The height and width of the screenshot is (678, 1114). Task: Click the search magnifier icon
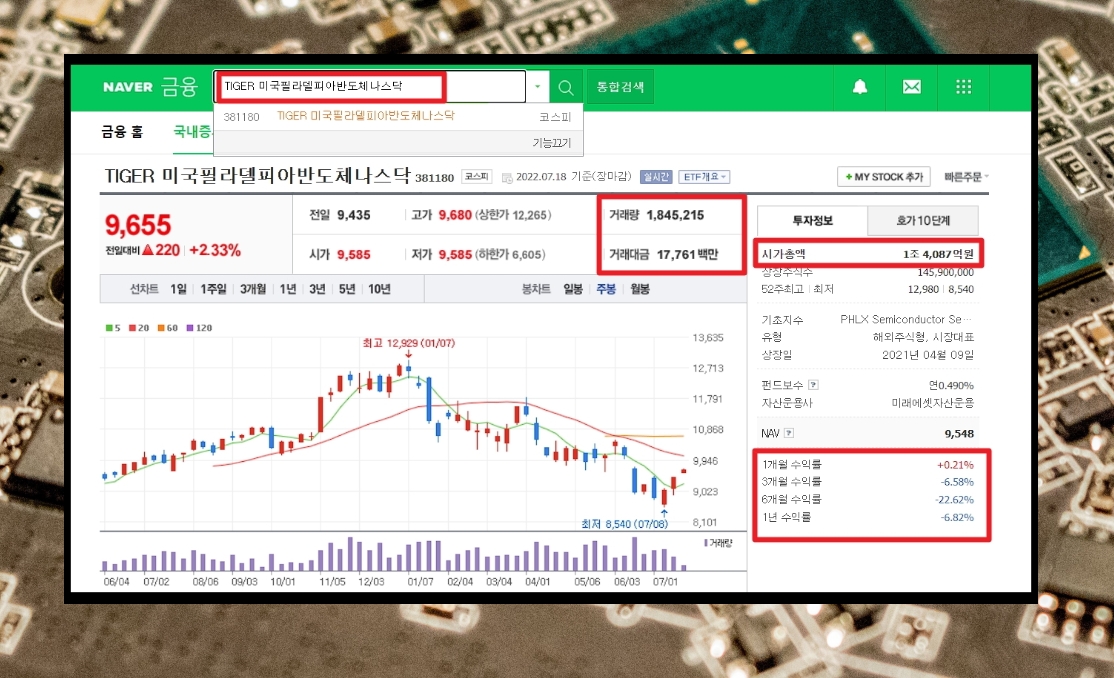566,87
